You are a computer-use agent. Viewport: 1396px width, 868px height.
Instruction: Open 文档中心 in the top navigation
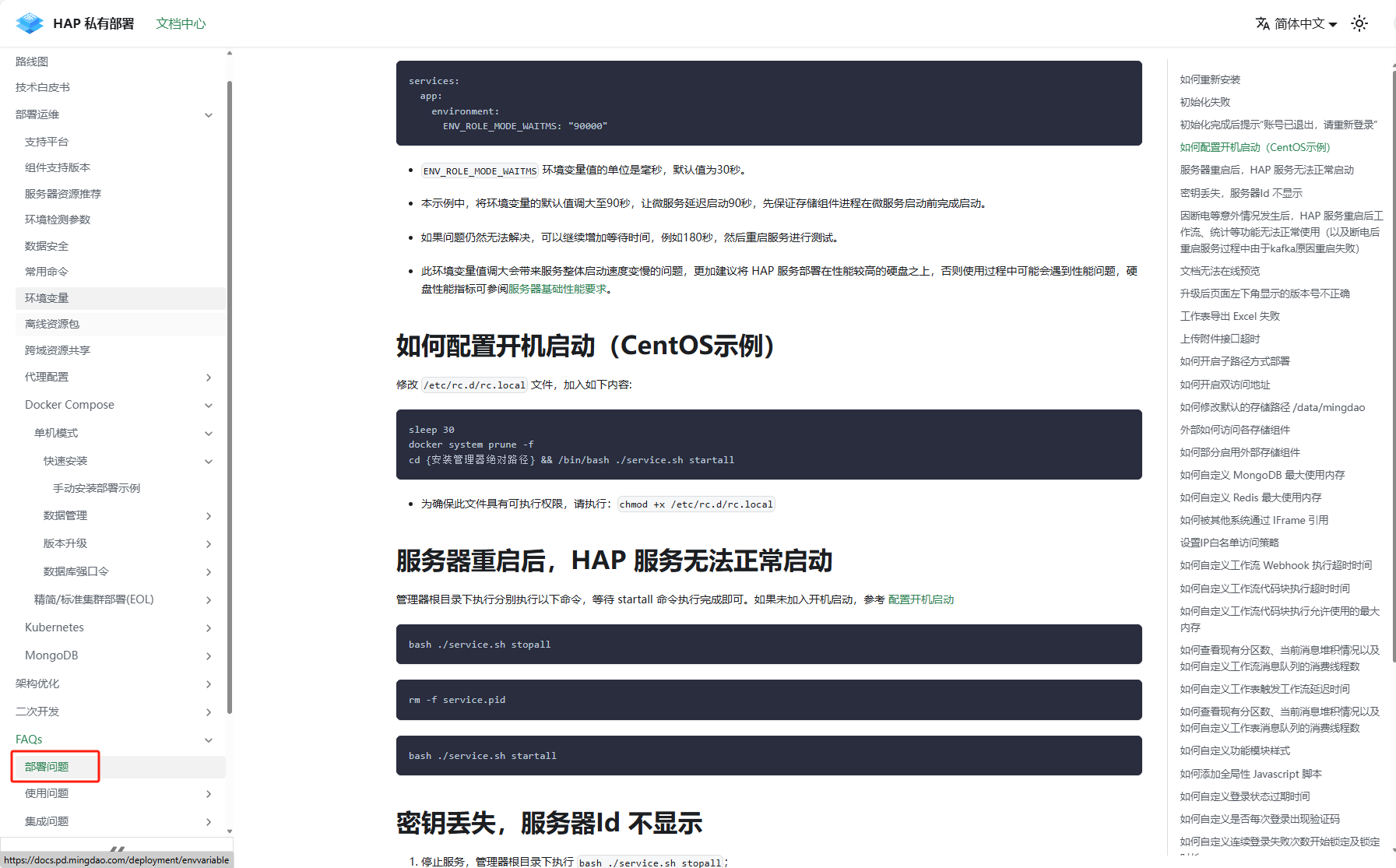181,23
